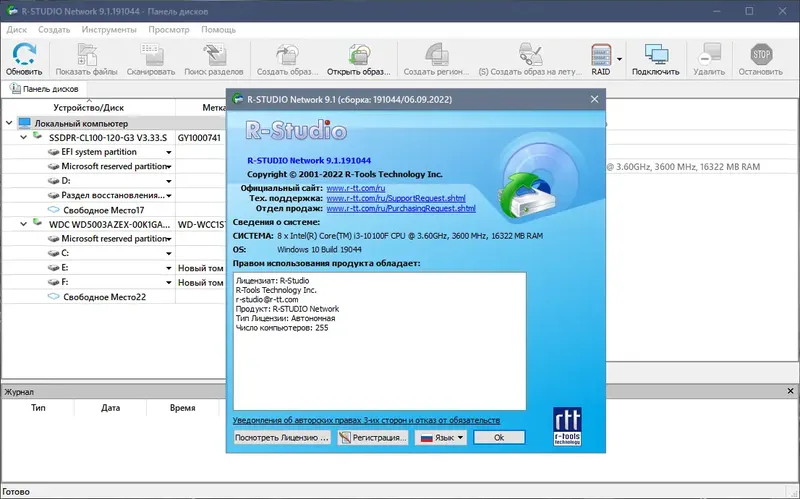This screenshot has width=800, height=499.
Task: Select the E: partition drive icon
Action: coord(54,267)
